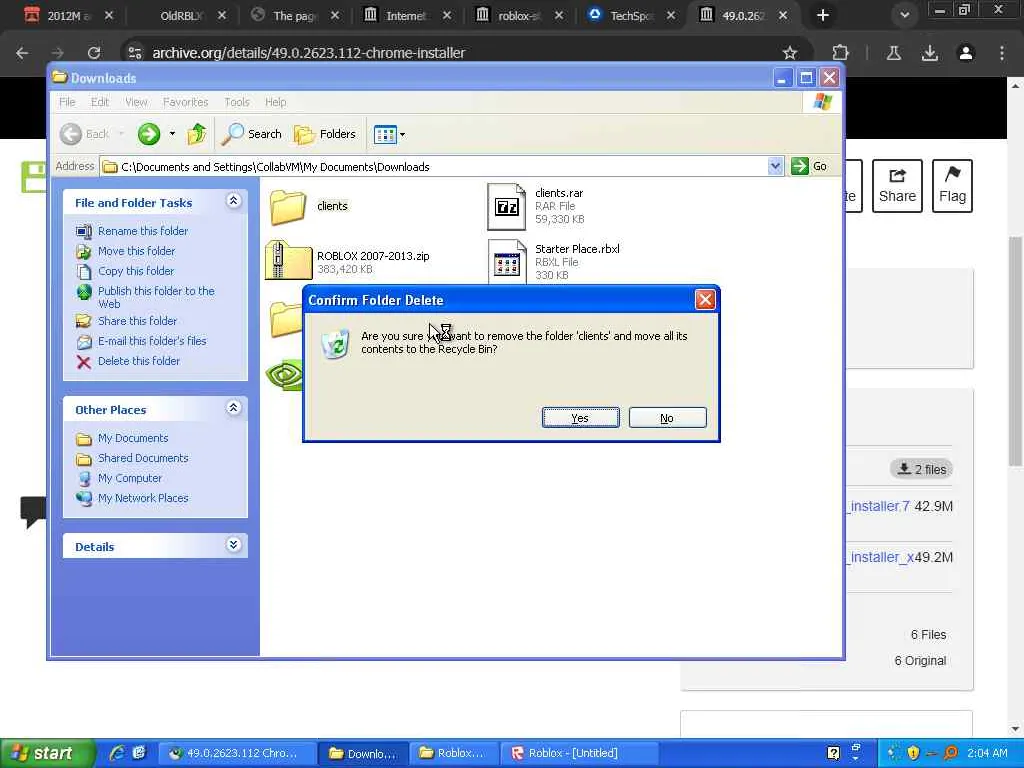Open the browser tab search dropdown
Viewport: 1024px width, 768px height.
(x=904, y=15)
